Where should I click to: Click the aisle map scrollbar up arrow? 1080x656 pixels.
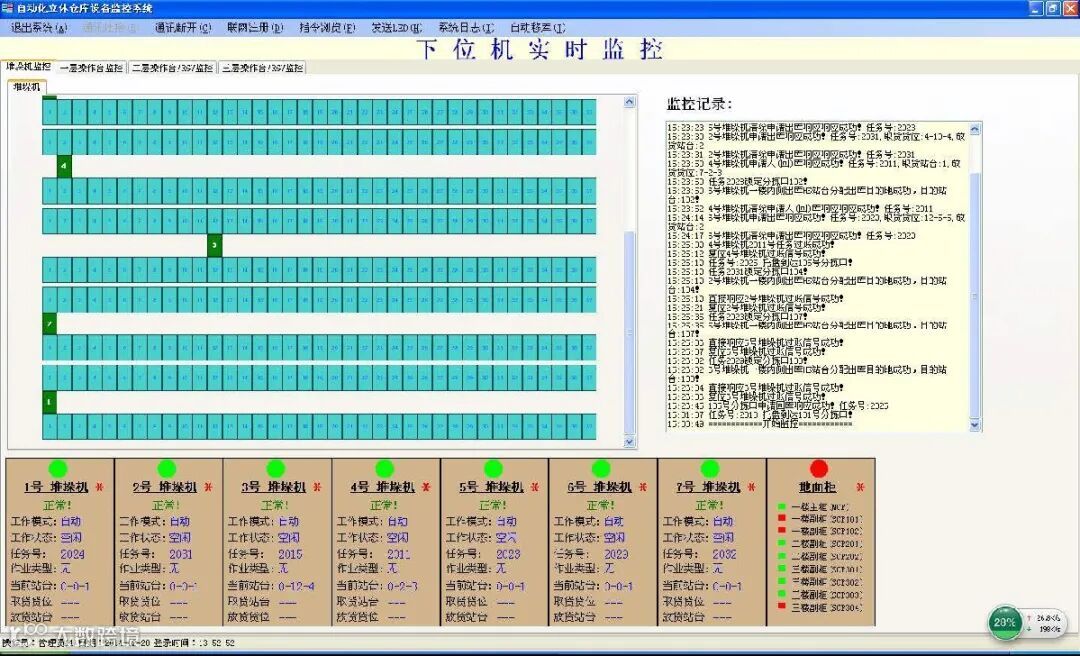coord(630,102)
